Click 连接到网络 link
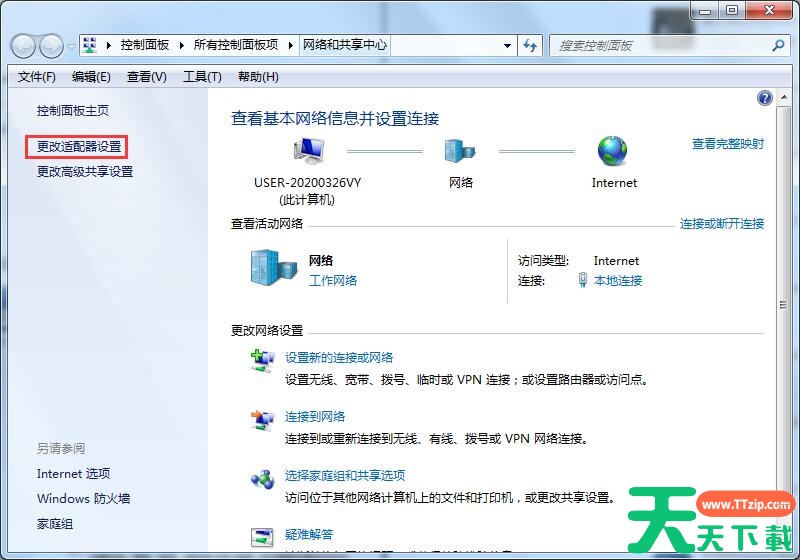The image size is (800, 560). [x=315, y=417]
